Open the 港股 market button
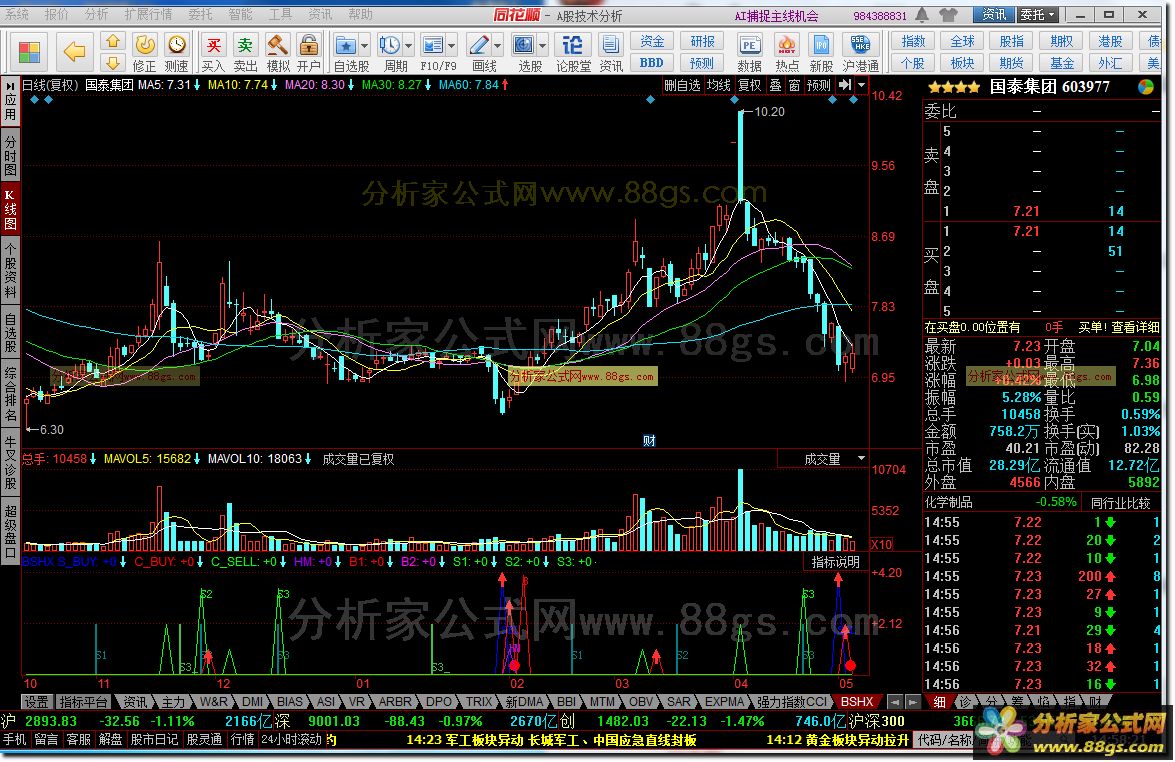 (x=1111, y=41)
